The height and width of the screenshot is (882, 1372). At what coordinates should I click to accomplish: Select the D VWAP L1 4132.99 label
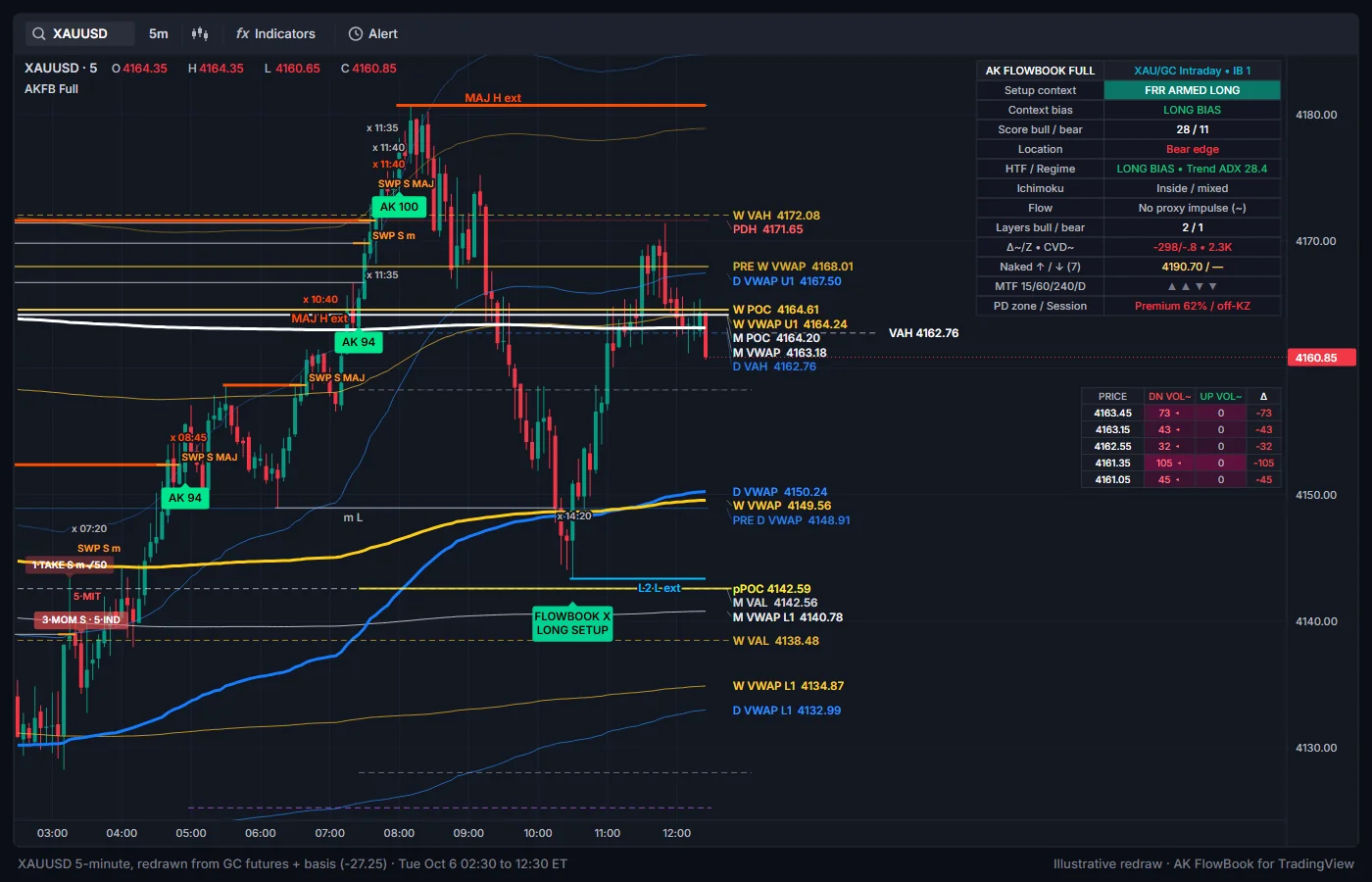[x=787, y=710]
